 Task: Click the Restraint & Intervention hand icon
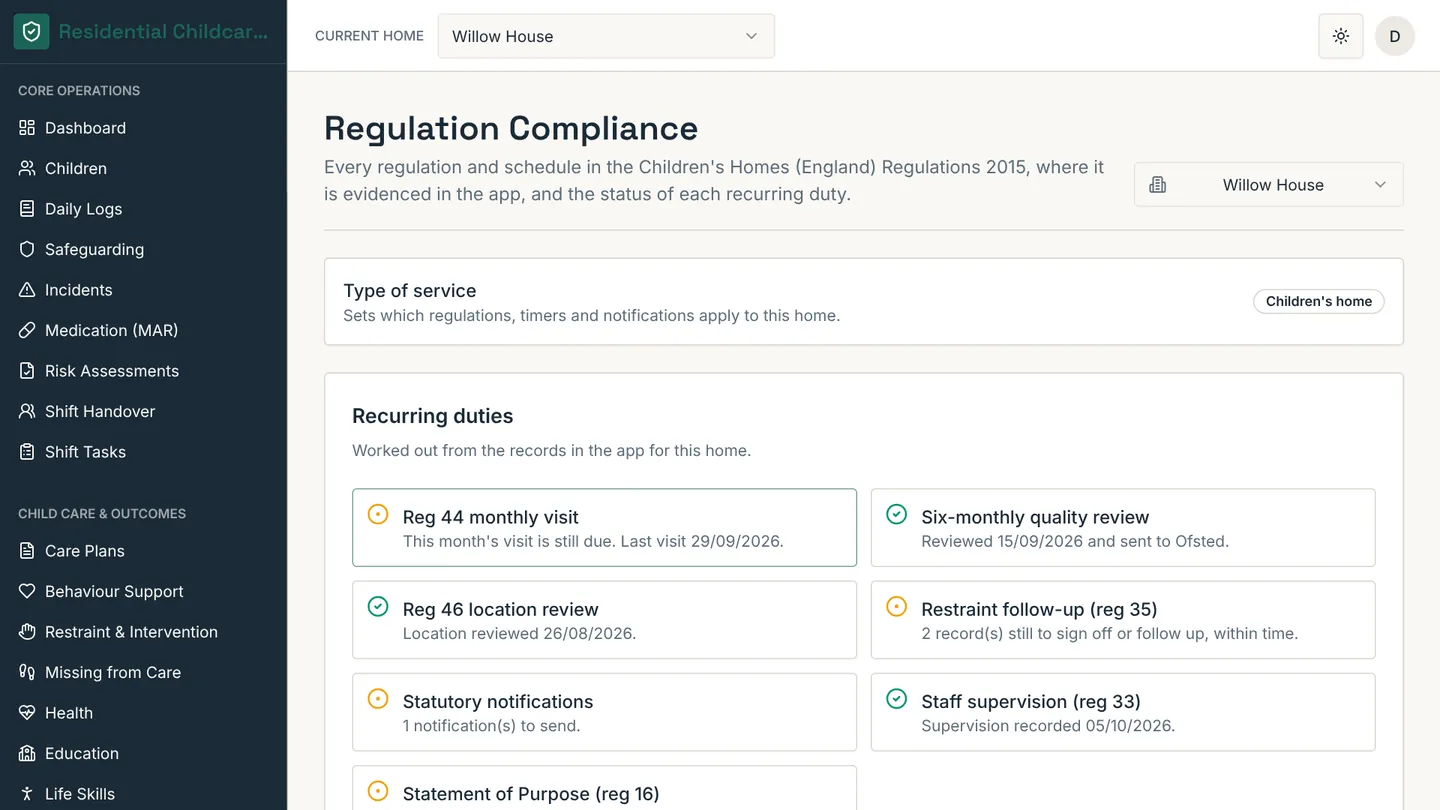(x=27, y=632)
